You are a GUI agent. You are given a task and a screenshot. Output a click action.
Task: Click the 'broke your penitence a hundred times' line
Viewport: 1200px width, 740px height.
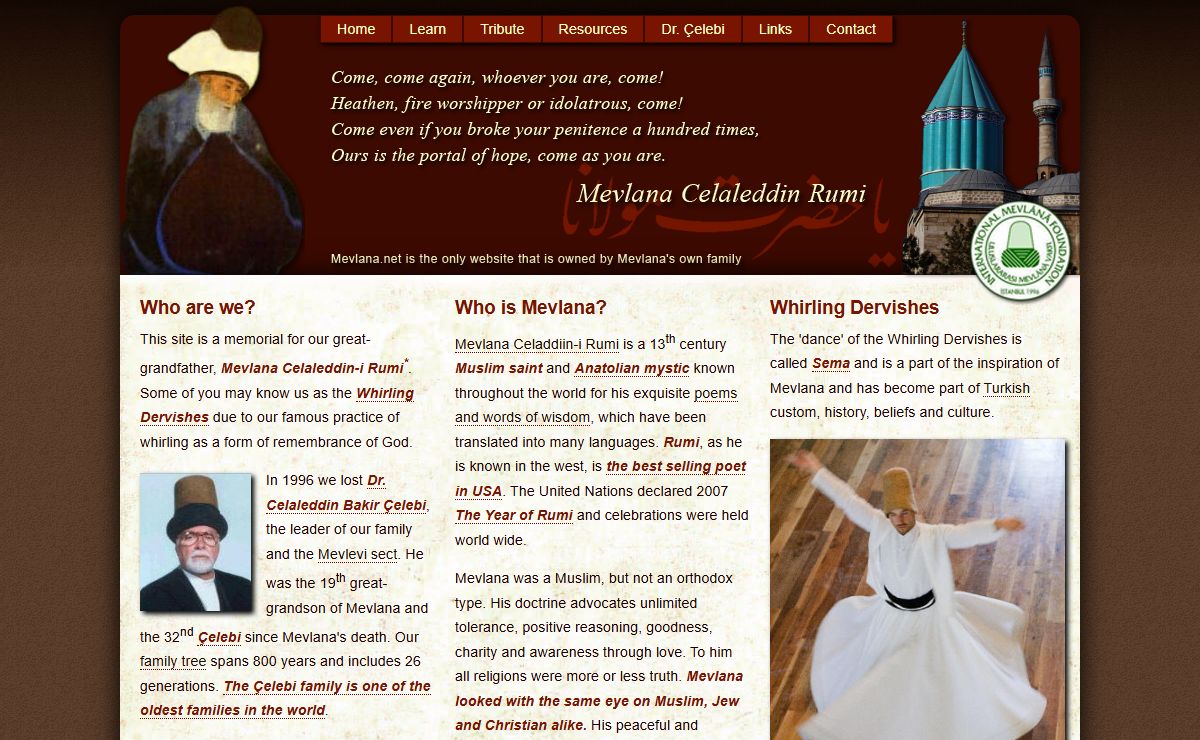(545, 129)
